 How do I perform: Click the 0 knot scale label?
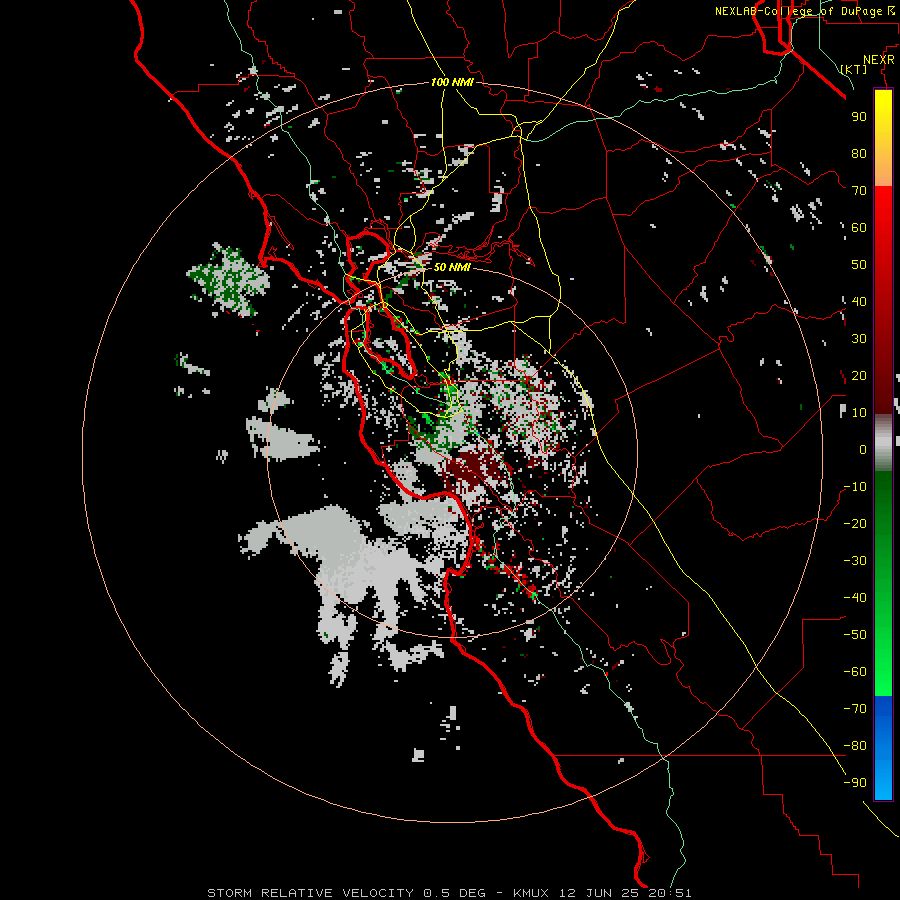tap(863, 449)
